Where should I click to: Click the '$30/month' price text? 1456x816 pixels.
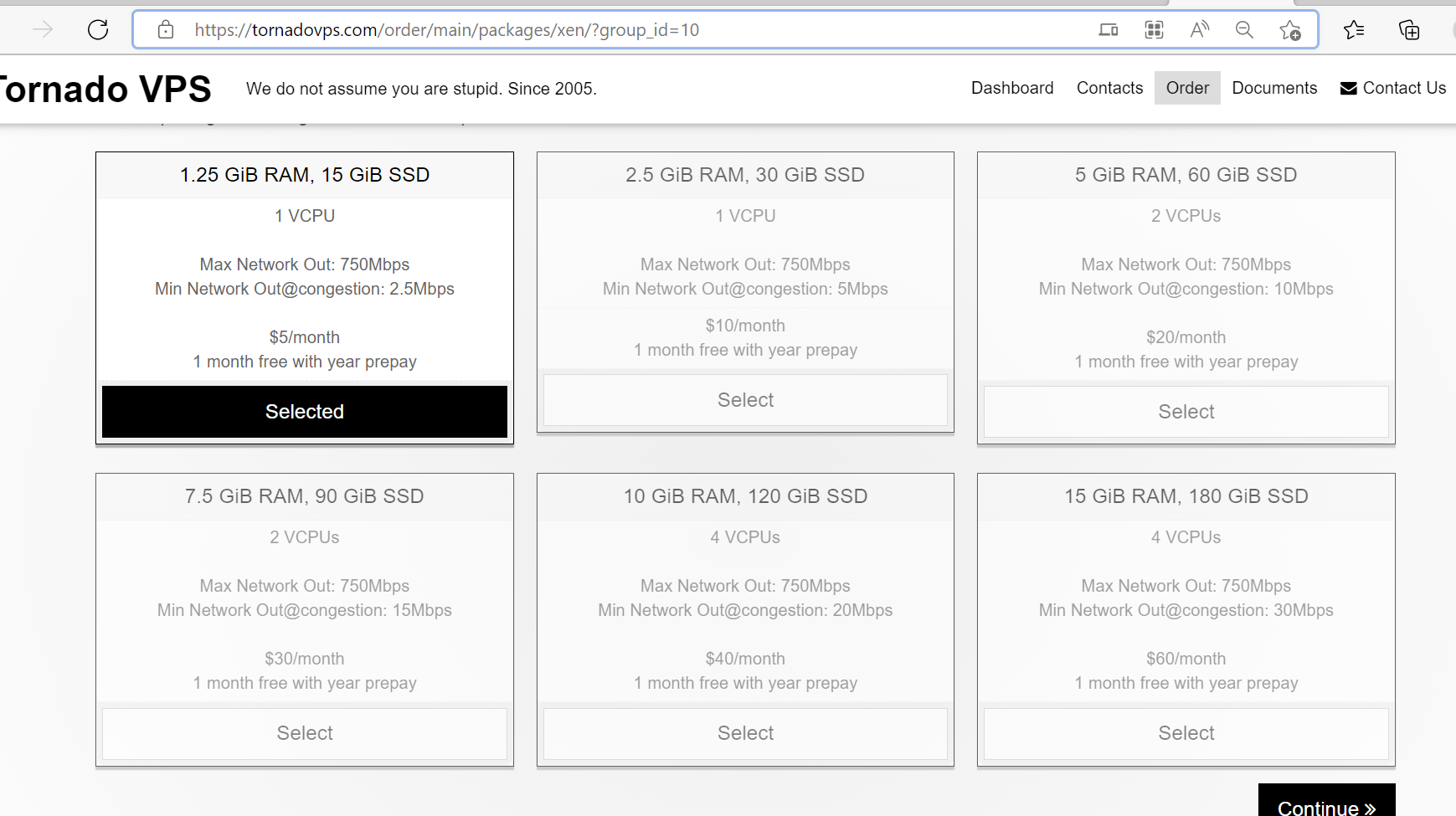pos(305,659)
